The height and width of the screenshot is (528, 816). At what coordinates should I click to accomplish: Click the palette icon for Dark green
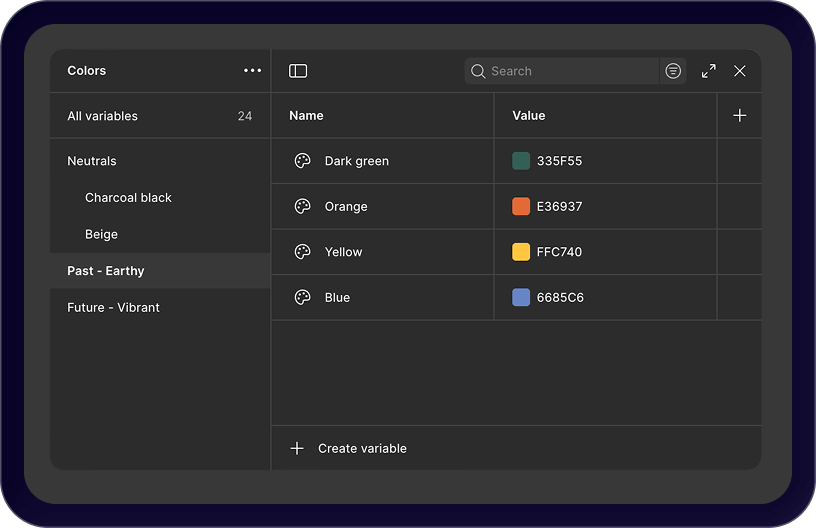pos(302,161)
